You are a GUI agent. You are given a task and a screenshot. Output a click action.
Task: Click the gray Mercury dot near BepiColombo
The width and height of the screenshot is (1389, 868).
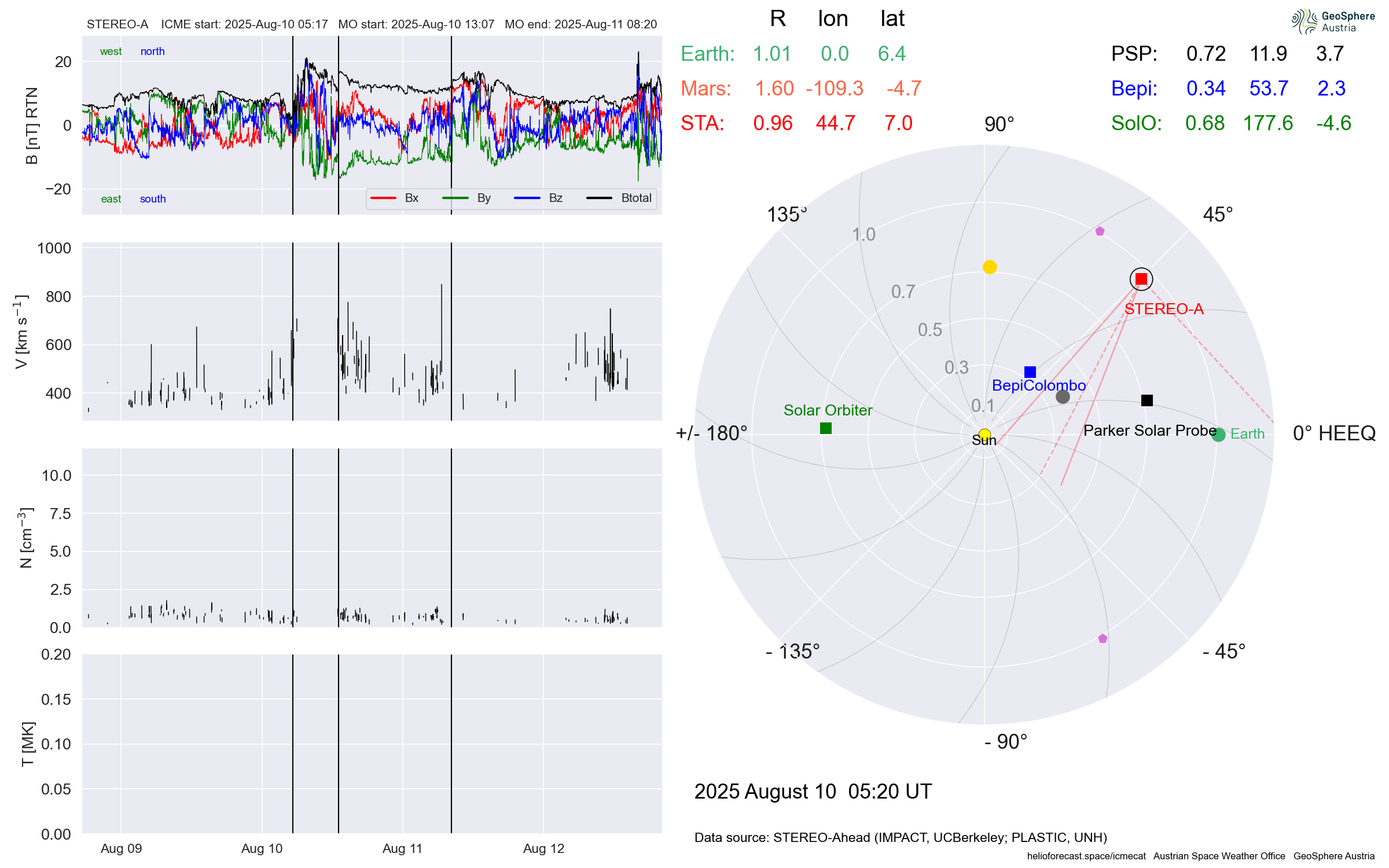[x=1063, y=396]
